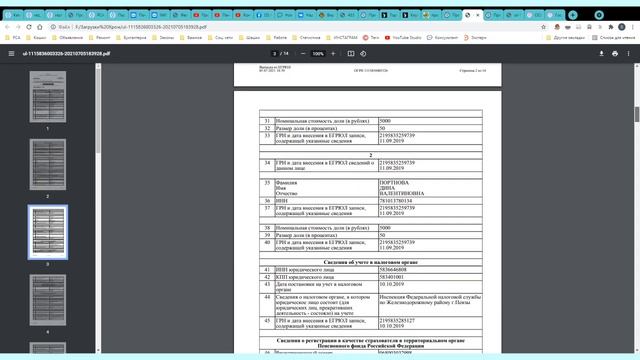Open the Статистика bookmark folder
Image resolution: width=640 pixels, height=360 pixels.
pos(306,38)
